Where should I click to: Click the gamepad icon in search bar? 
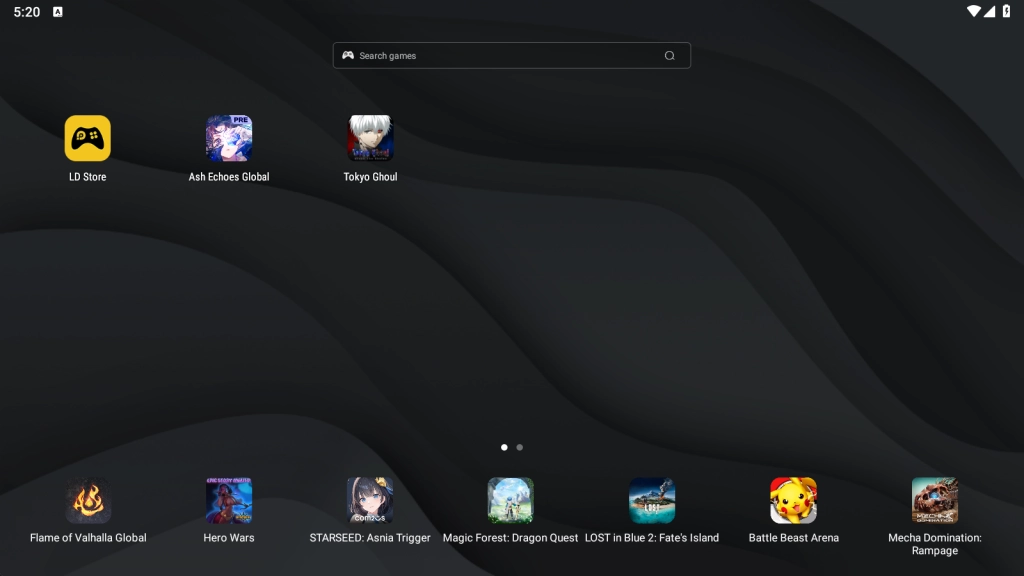(348, 56)
